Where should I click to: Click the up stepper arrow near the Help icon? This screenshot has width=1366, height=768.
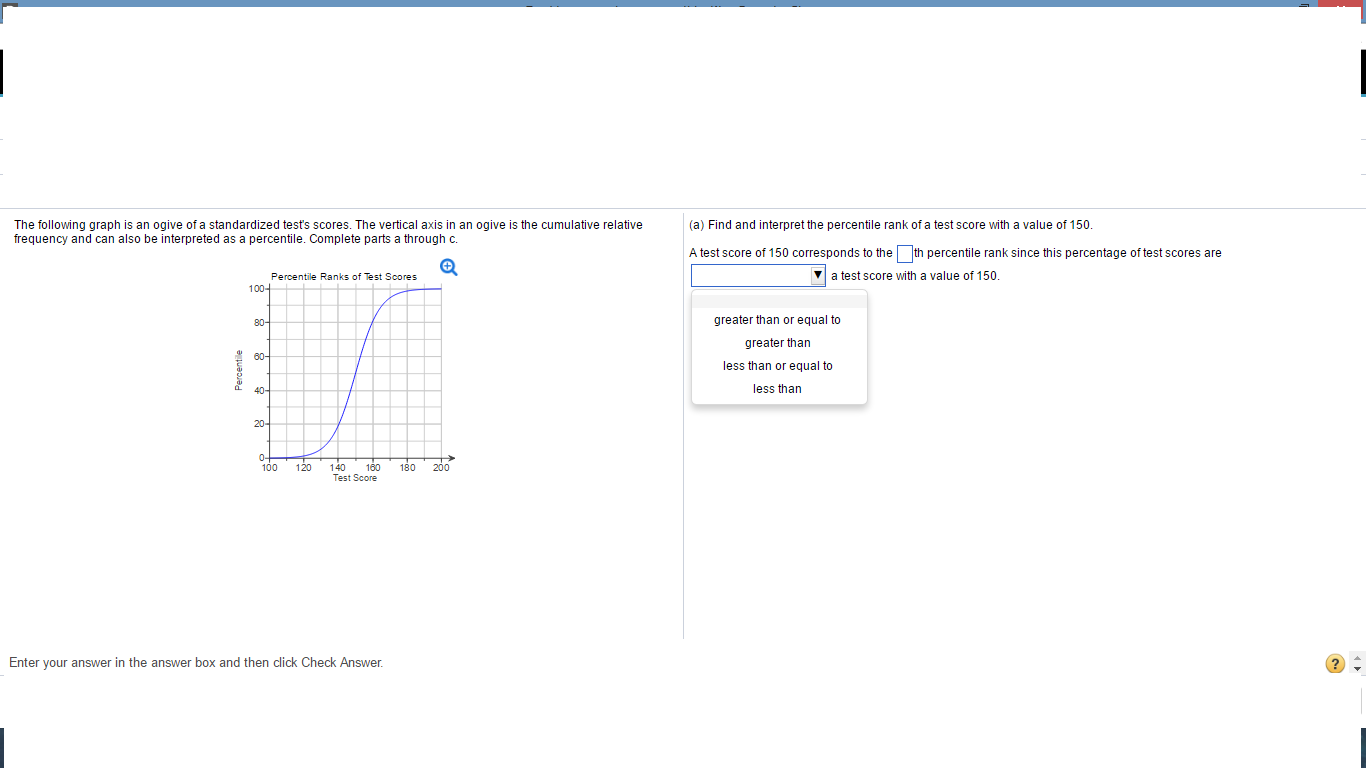pyautogui.click(x=1356, y=658)
